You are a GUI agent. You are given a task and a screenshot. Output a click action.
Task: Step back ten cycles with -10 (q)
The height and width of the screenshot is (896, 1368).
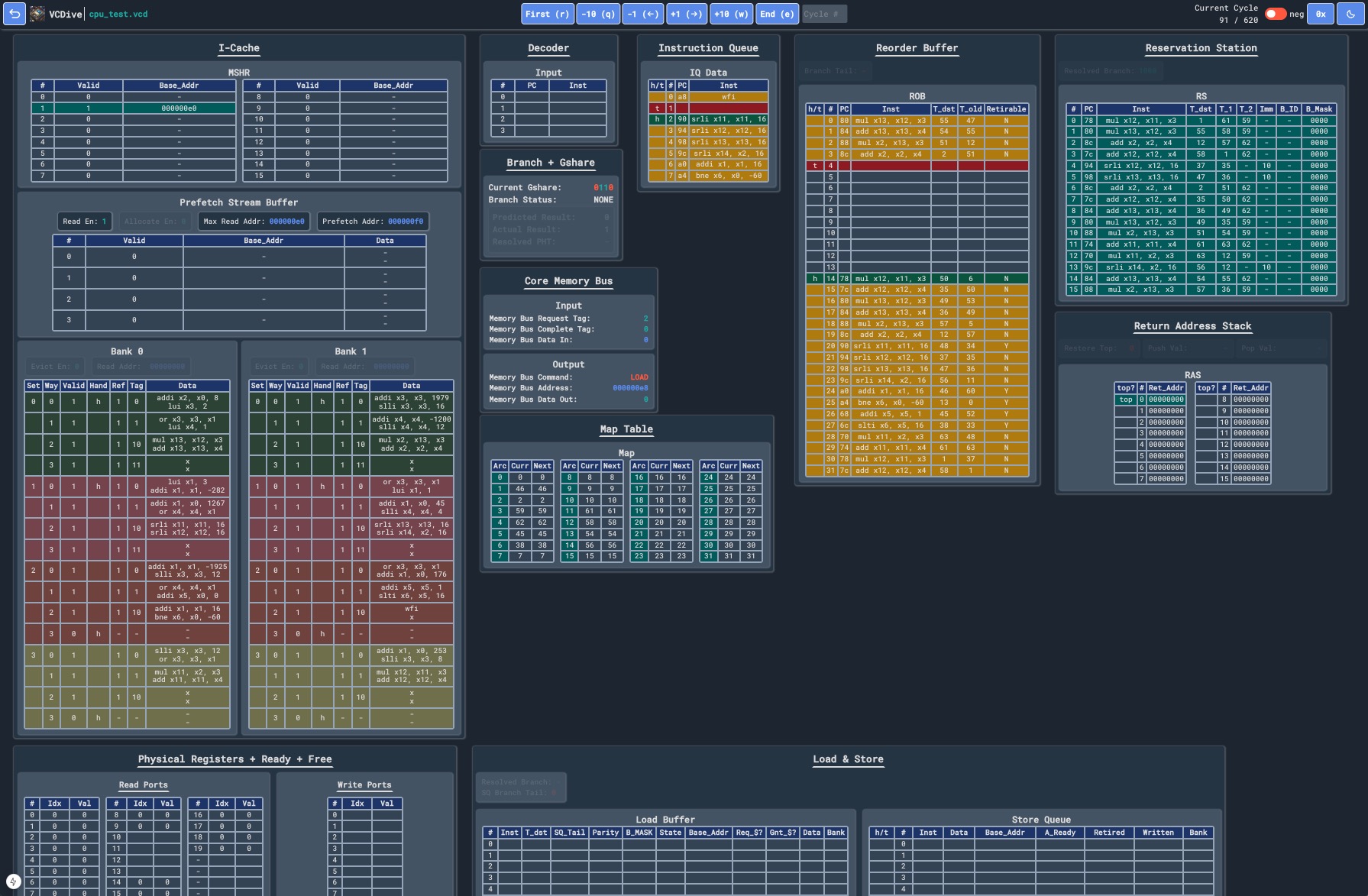[x=597, y=14]
